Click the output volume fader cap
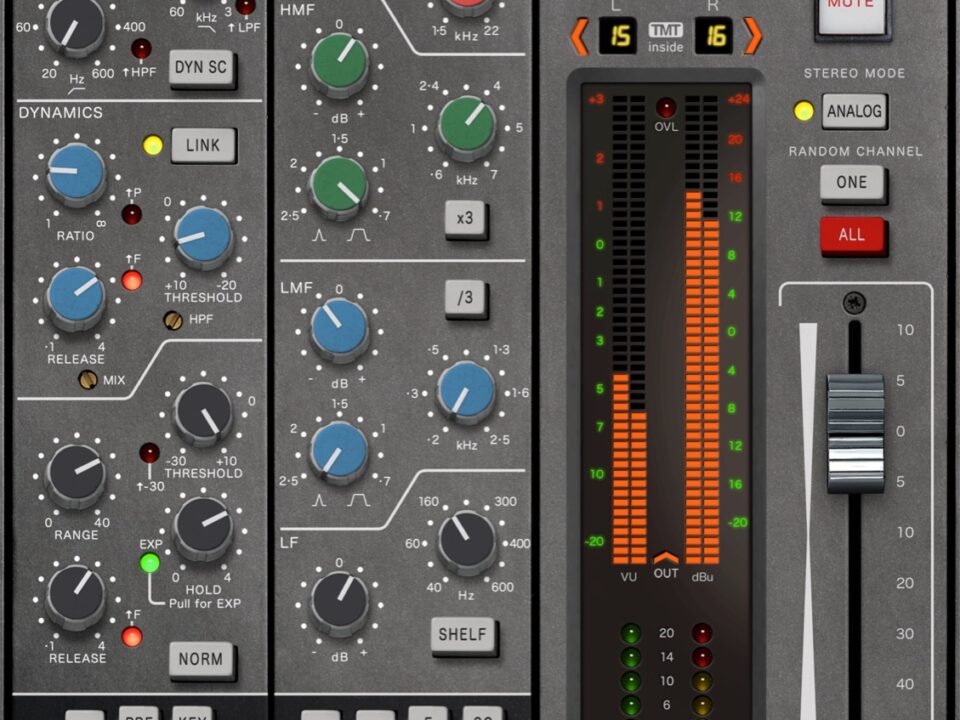 tap(855, 433)
